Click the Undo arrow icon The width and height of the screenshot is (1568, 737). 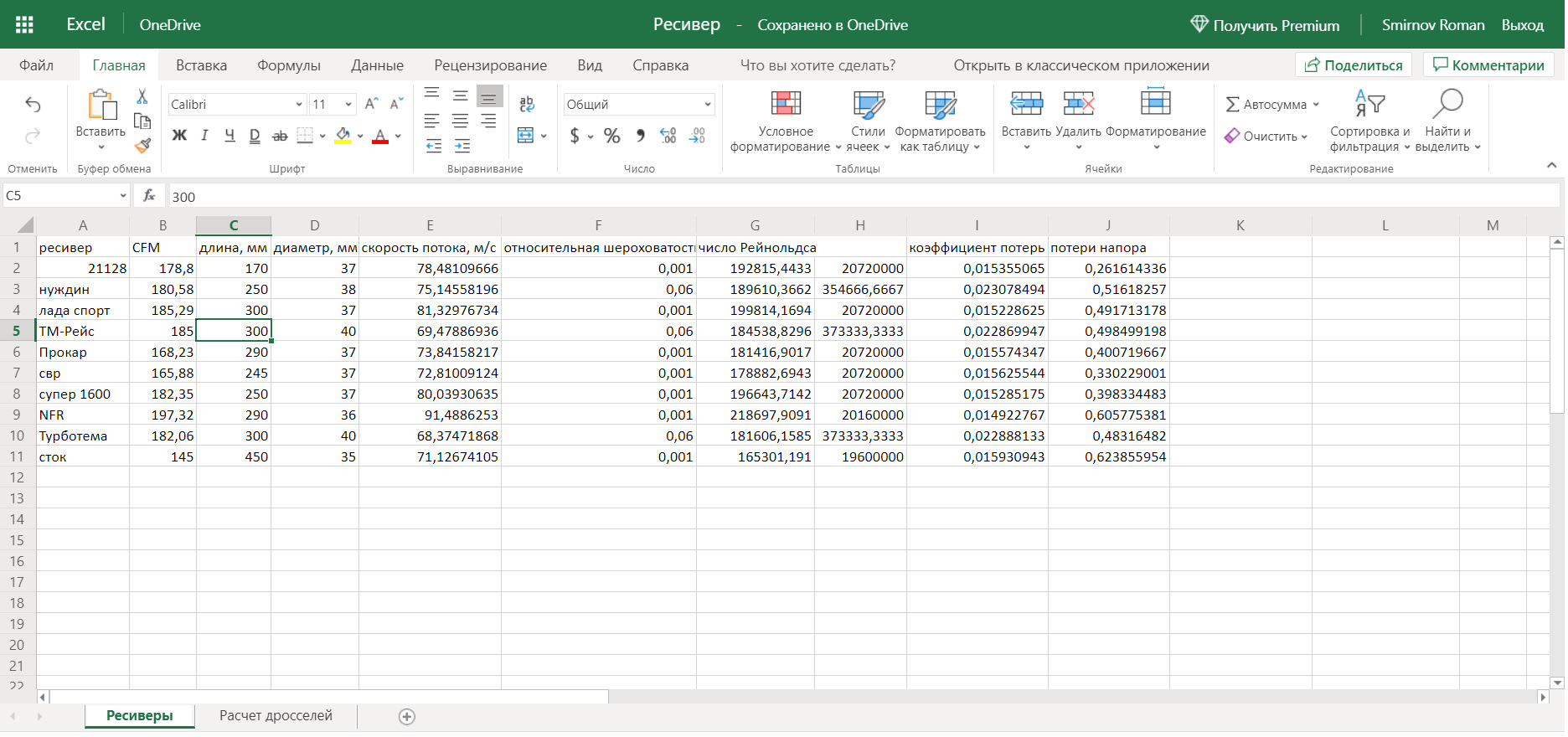pos(33,105)
